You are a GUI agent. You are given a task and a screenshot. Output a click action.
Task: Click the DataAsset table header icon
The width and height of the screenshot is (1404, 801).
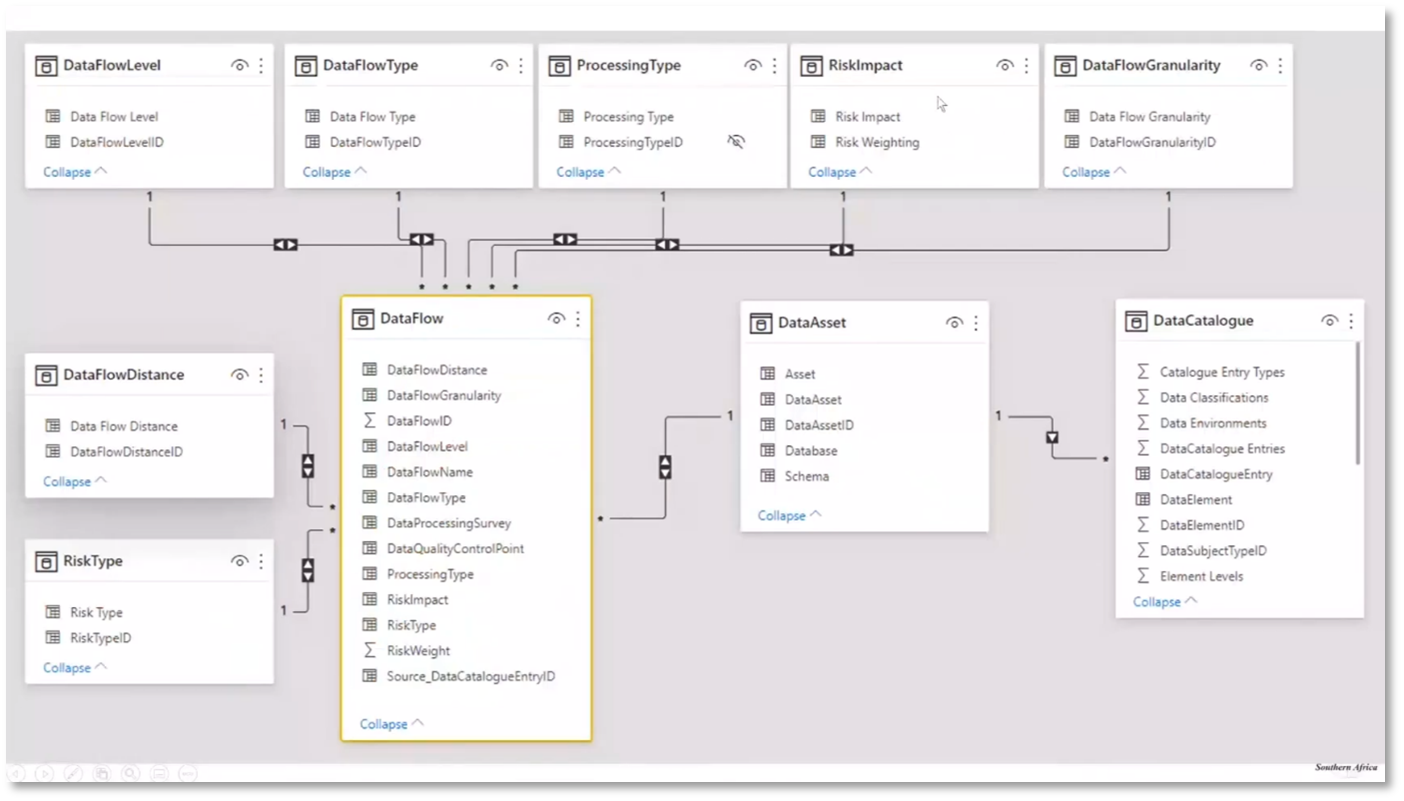761,323
